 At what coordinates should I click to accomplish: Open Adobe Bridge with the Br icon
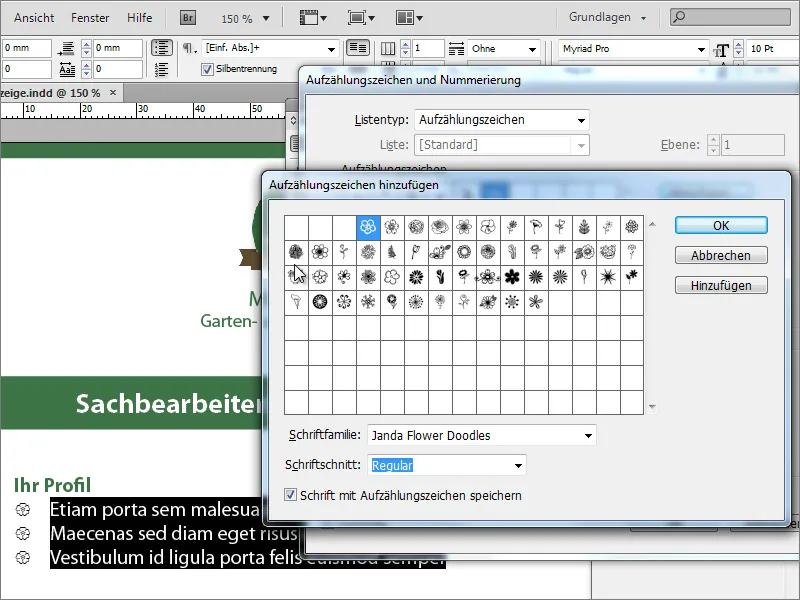[188, 18]
